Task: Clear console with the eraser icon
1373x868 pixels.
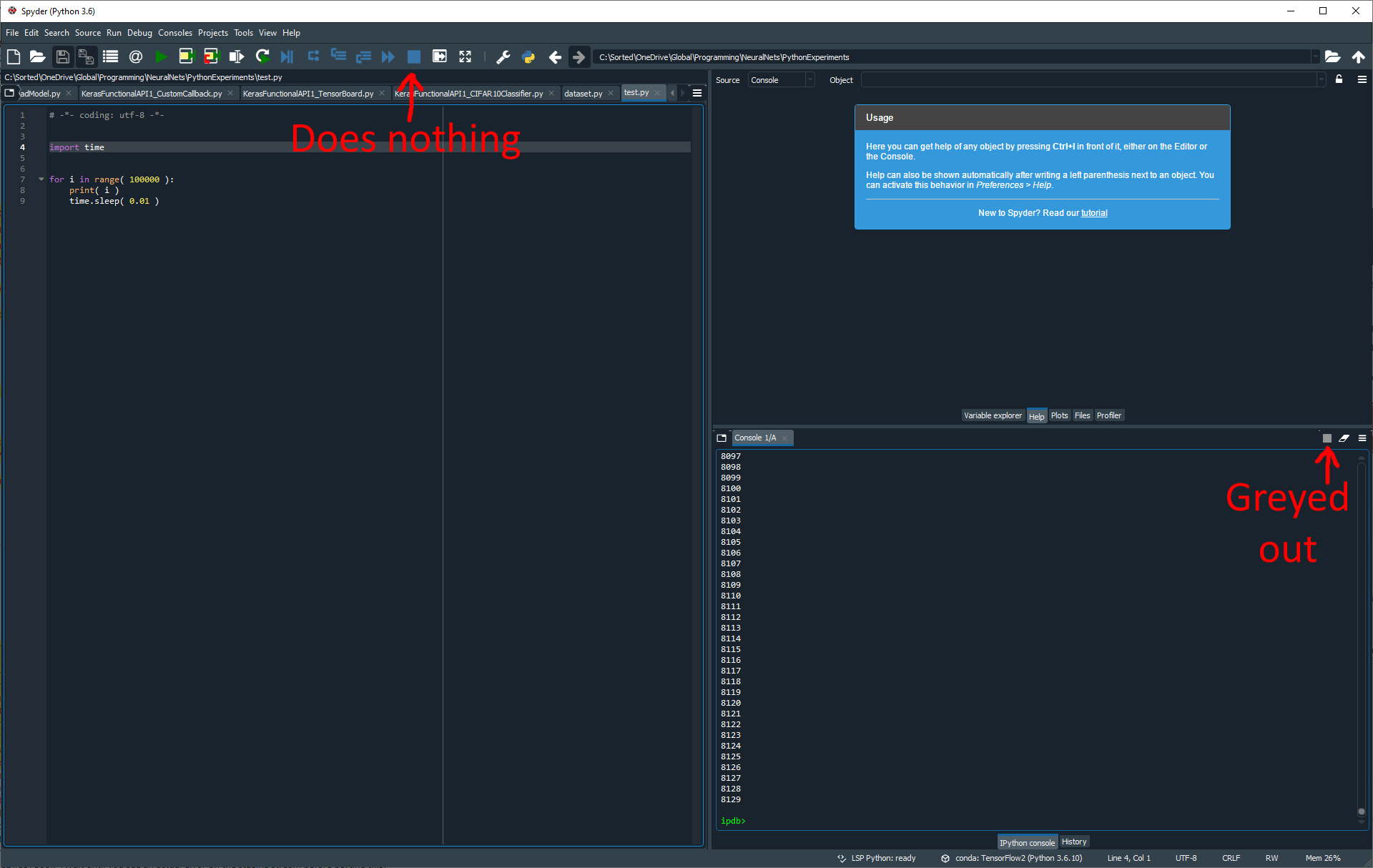Action: click(x=1344, y=438)
